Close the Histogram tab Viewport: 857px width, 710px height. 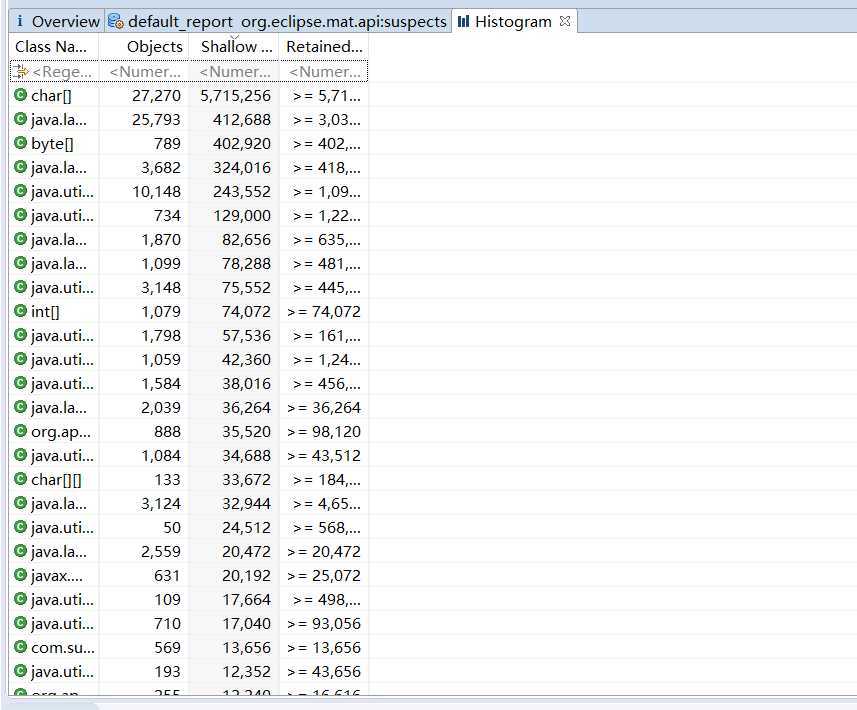pyautogui.click(x=565, y=21)
